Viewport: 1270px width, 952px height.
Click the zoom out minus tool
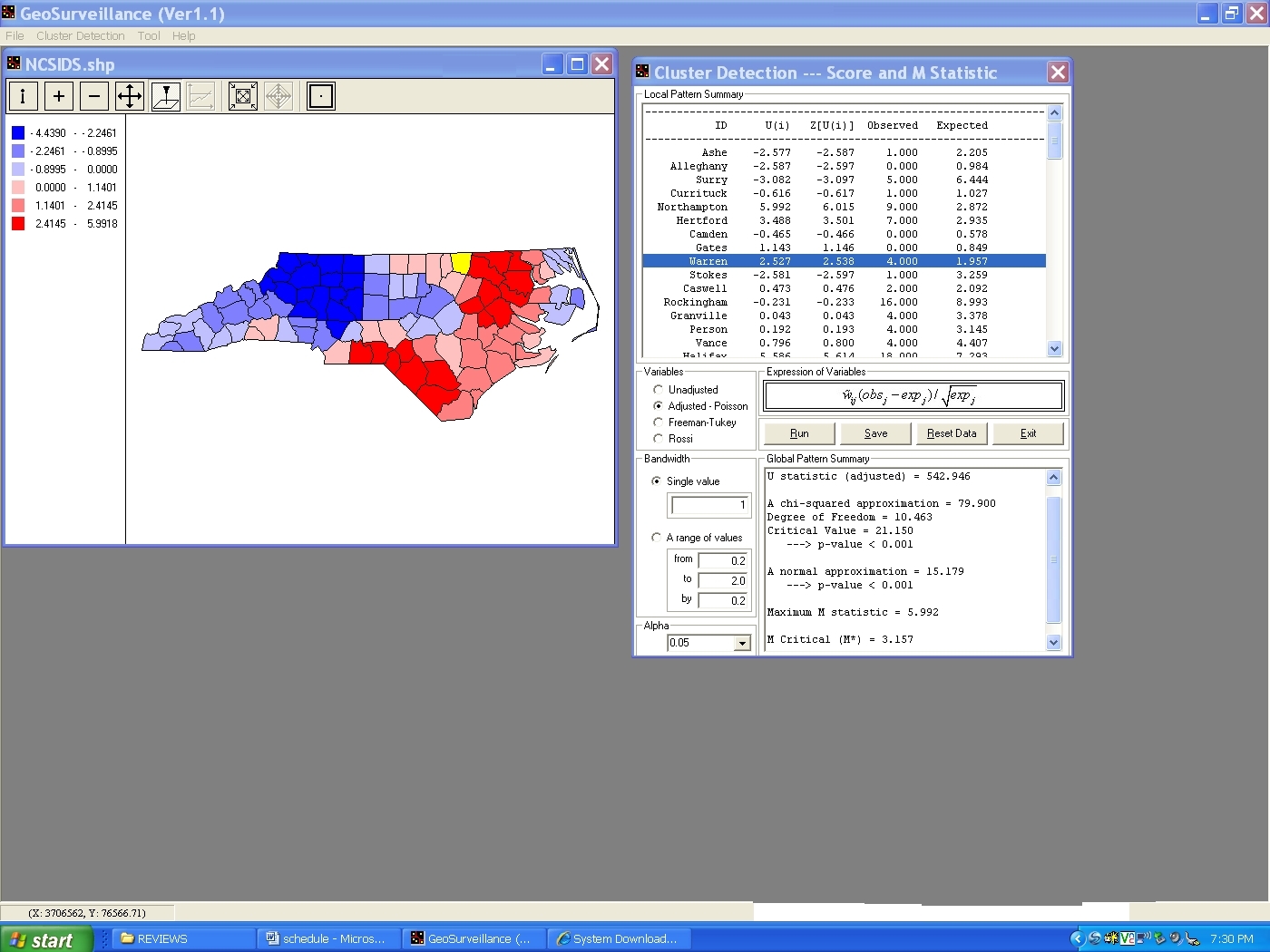pyautogui.click(x=93, y=96)
